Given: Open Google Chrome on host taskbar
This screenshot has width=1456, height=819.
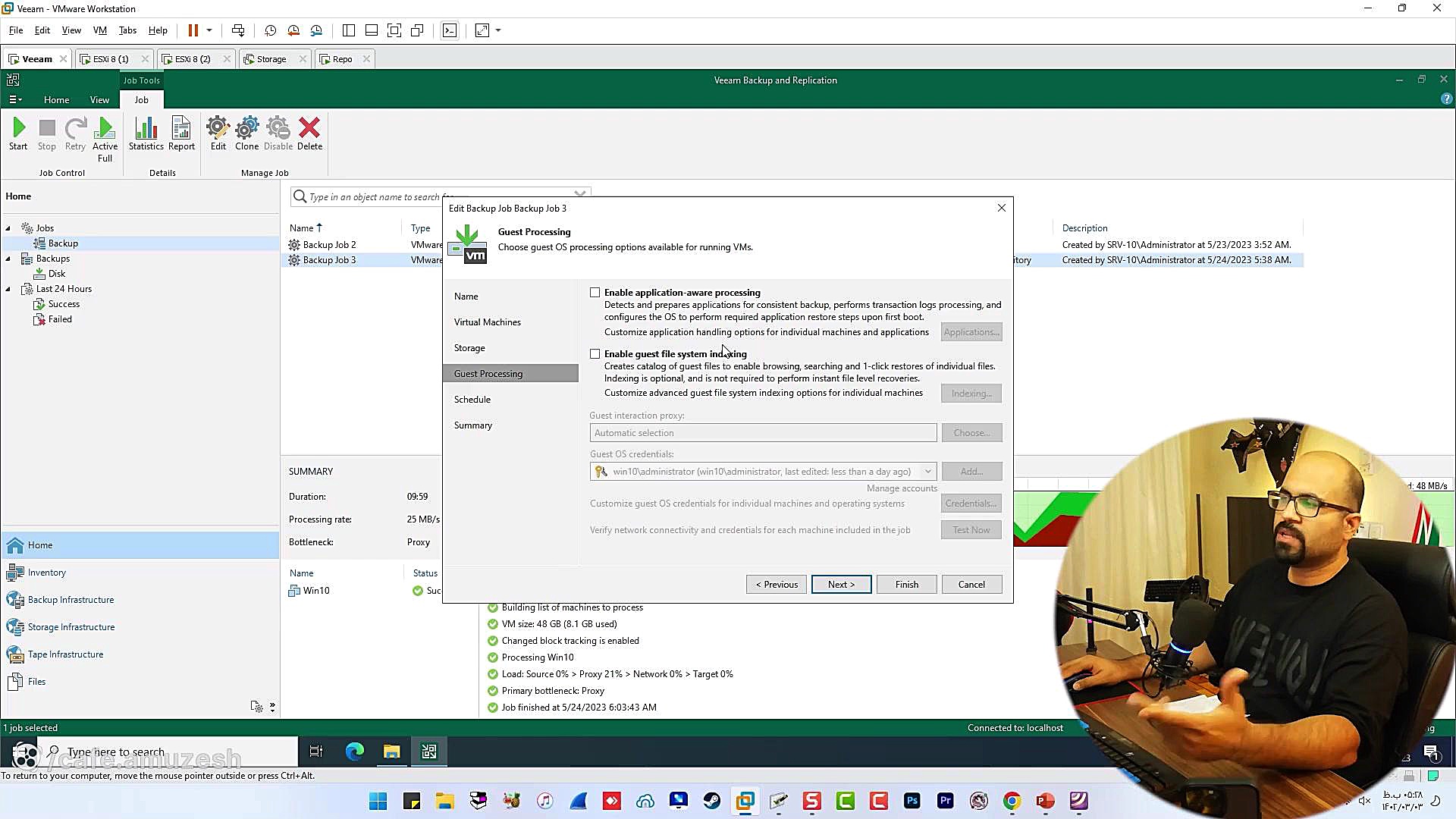Looking at the screenshot, I should [1012, 801].
